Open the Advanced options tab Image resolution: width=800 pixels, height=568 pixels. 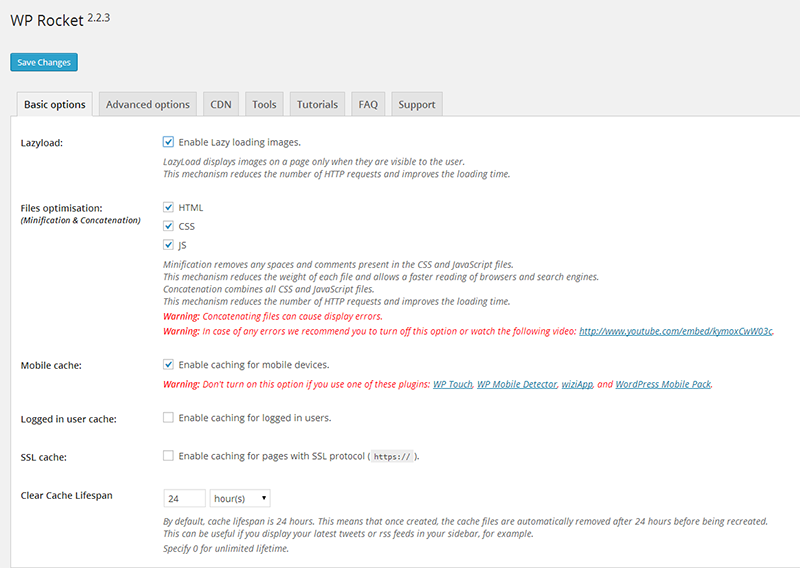[x=147, y=104]
